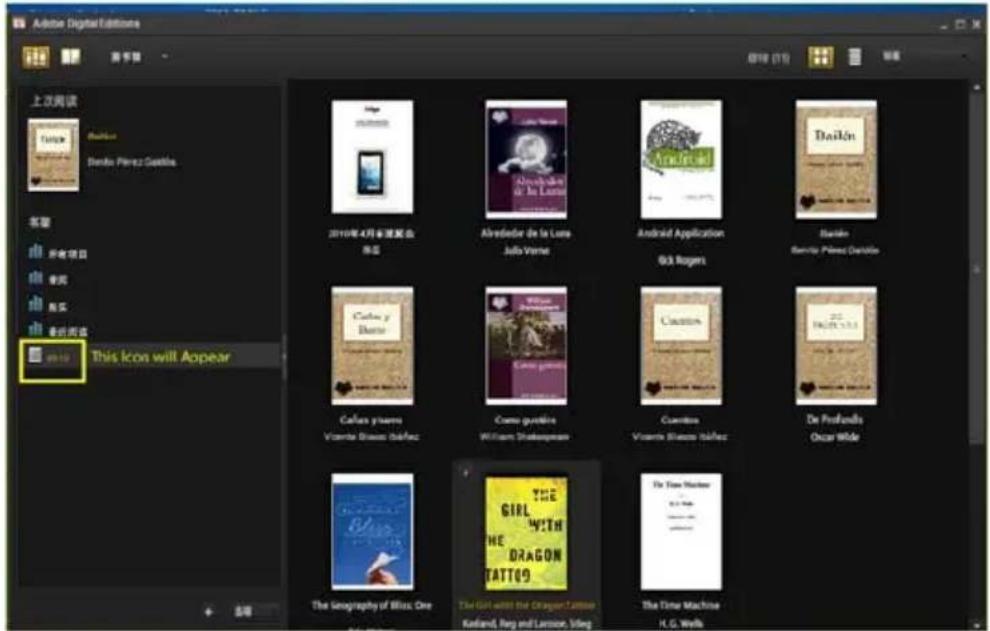Open item options arrow on Dragon Tattoo
The image size is (990, 631).
(466, 472)
